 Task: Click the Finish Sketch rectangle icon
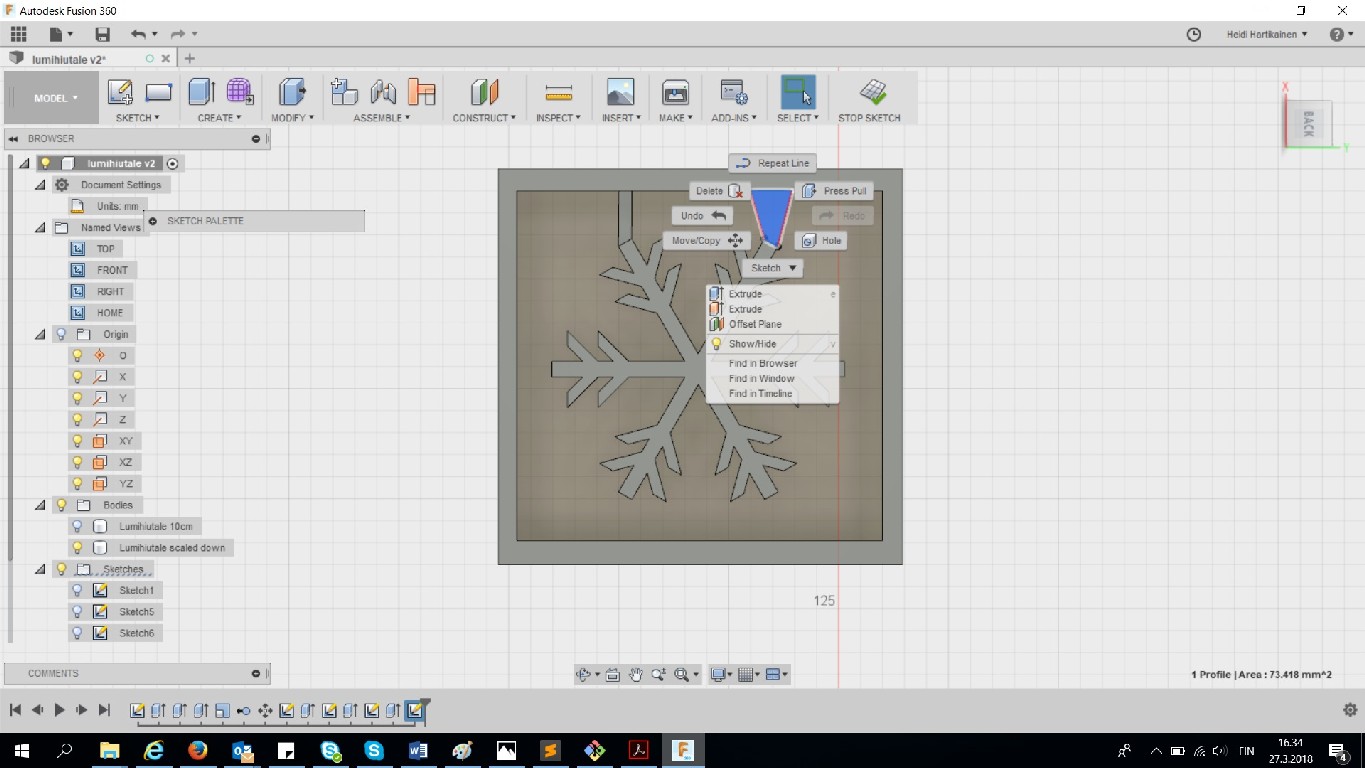click(x=159, y=93)
